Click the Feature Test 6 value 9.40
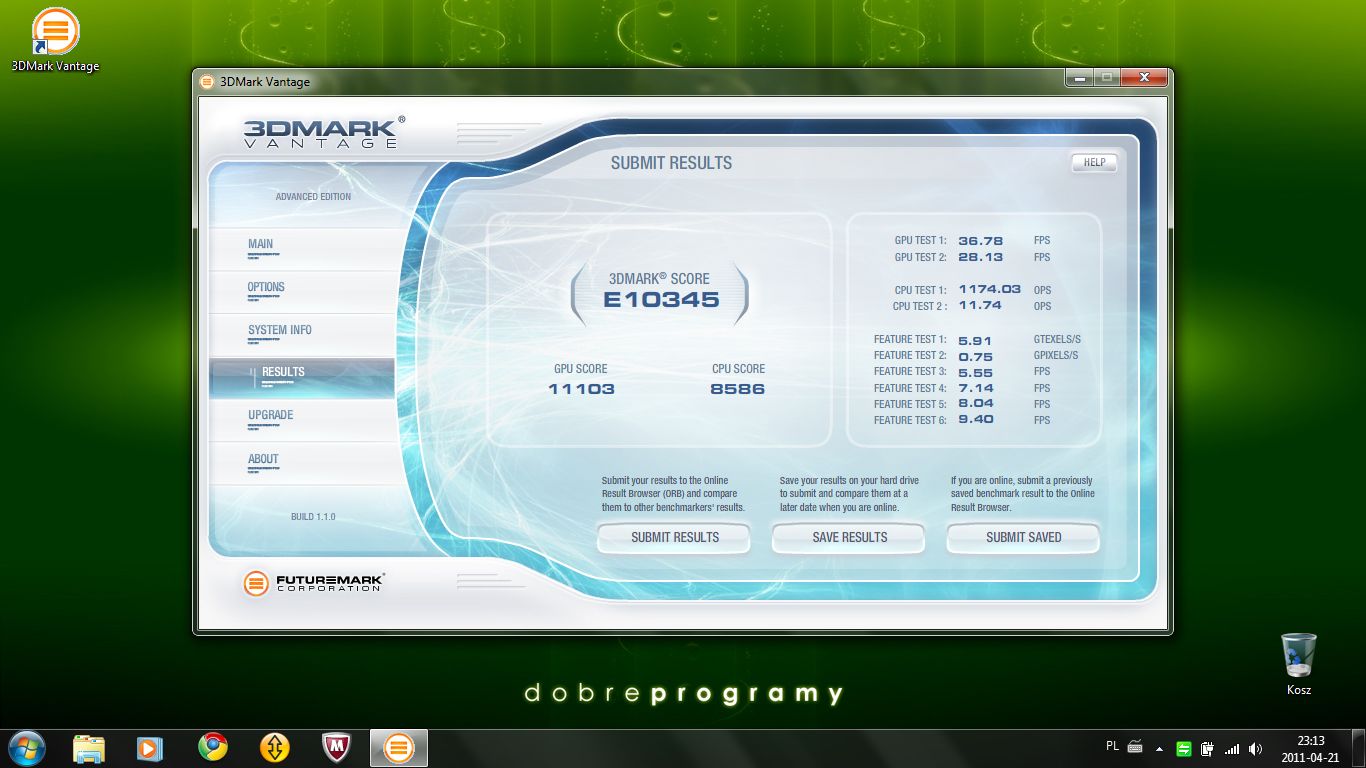Image resolution: width=1366 pixels, height=768 pixels. 975,420
